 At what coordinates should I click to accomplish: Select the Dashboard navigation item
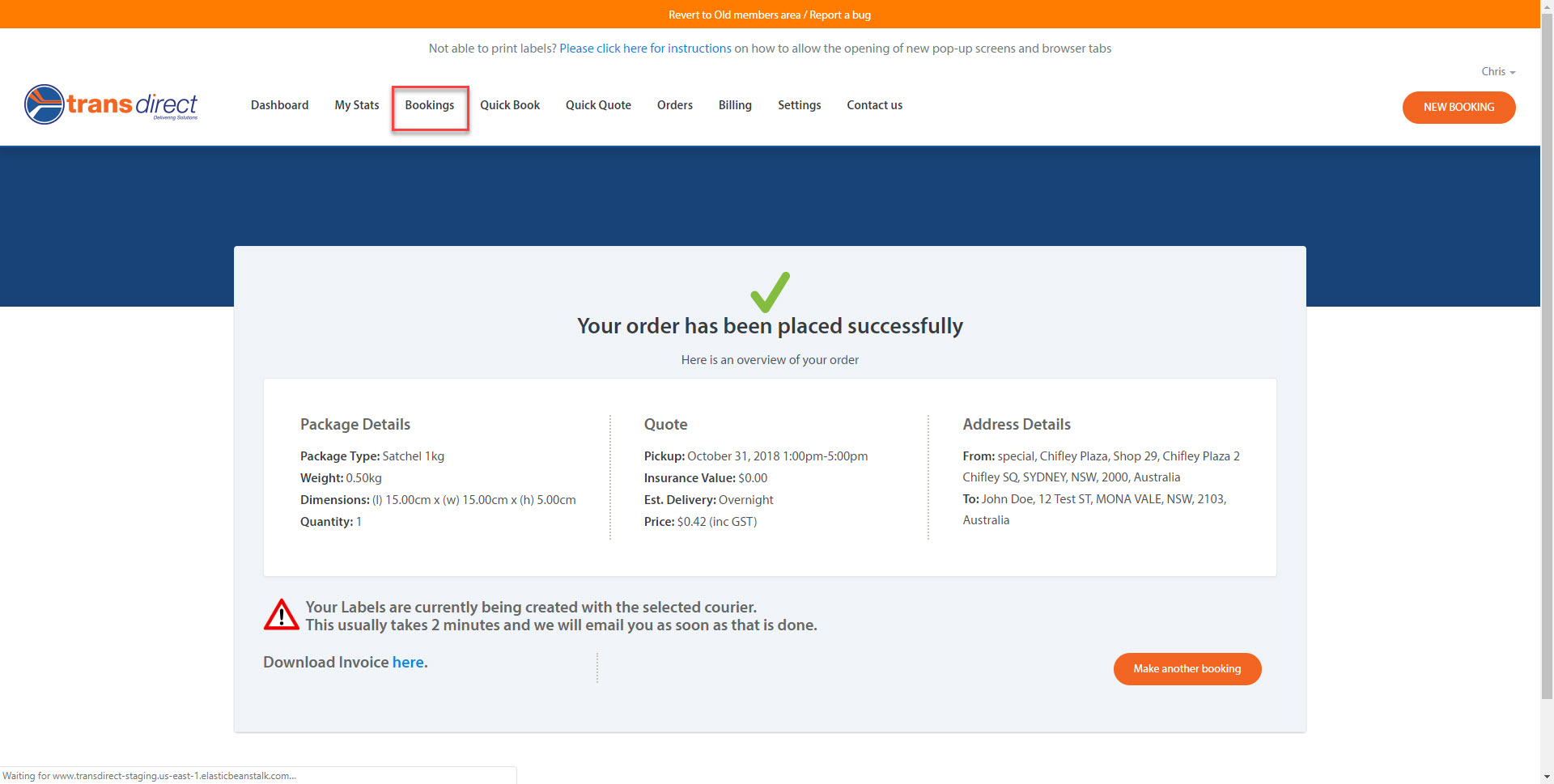tap(279, 105)
